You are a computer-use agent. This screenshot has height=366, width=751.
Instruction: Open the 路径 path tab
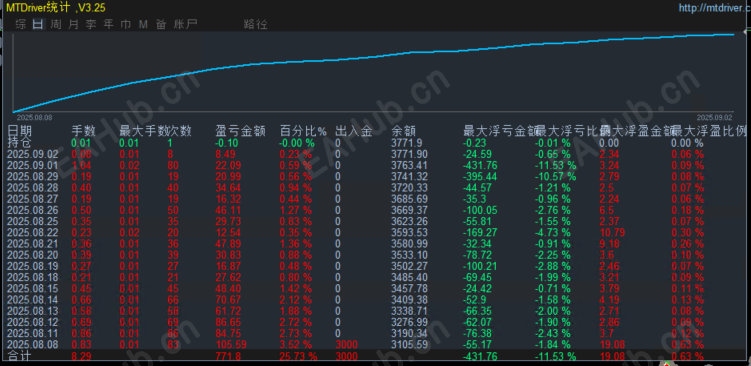click(256, 24)
